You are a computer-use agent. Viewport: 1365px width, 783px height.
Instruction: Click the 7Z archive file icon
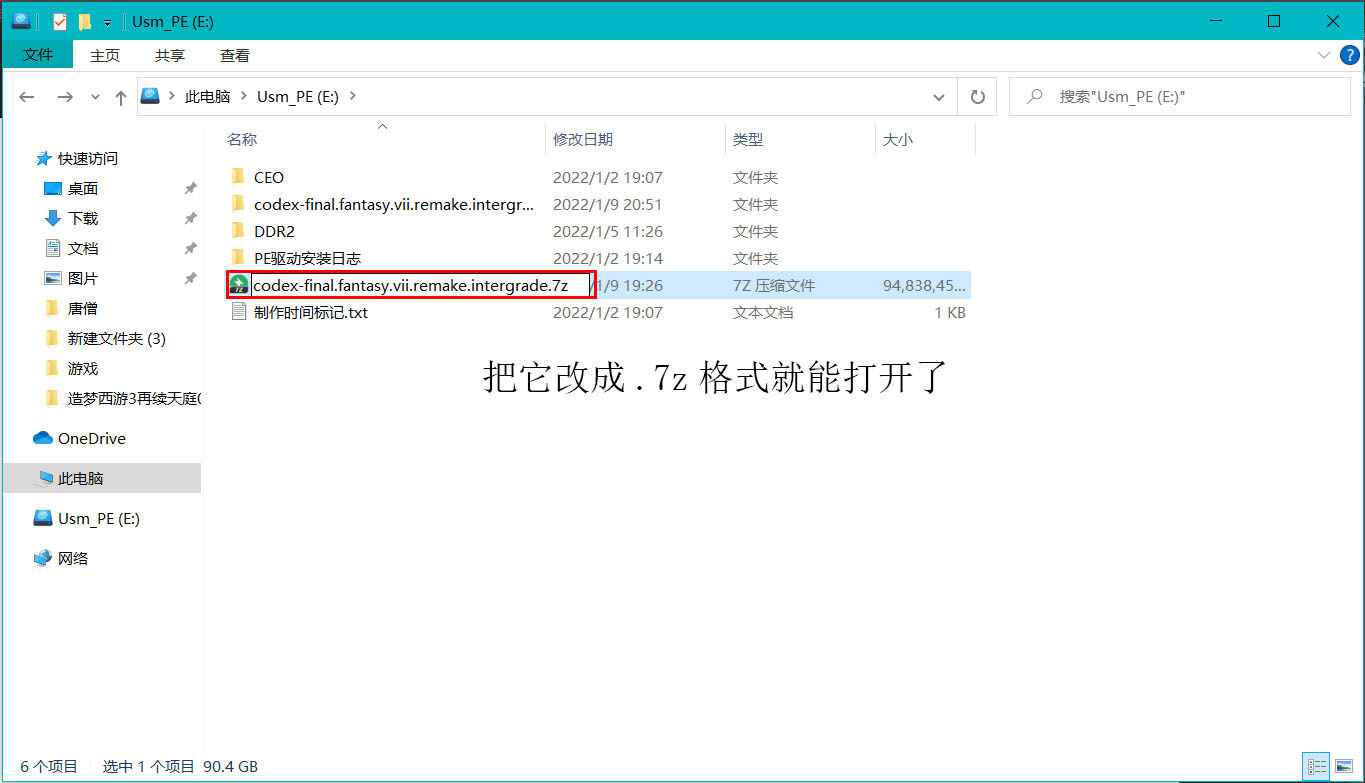click(238, 285)
